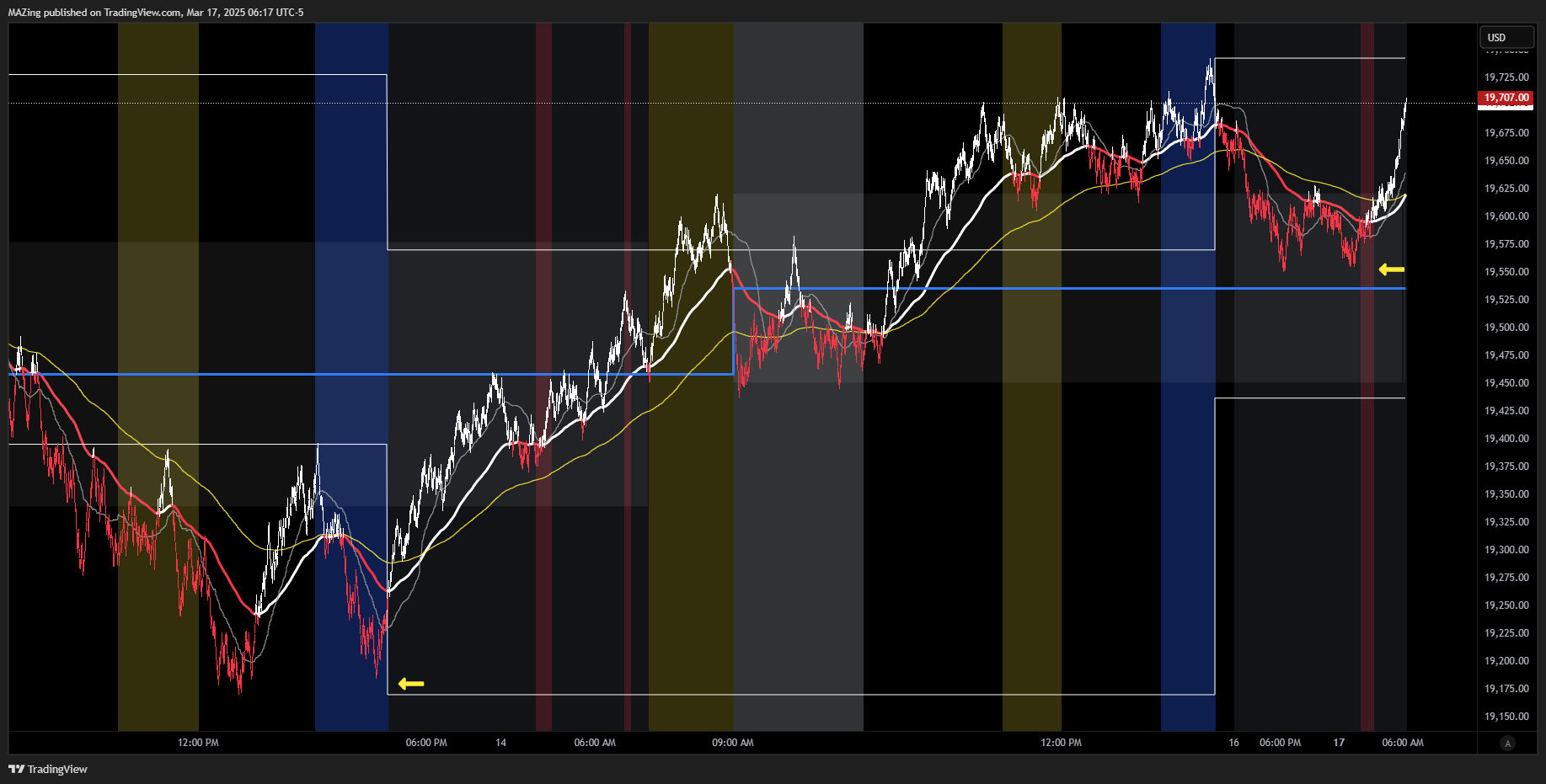Click the 06:00 AM label right after 17
Screen dimensions: 1546x784
tap(1403, 743)
